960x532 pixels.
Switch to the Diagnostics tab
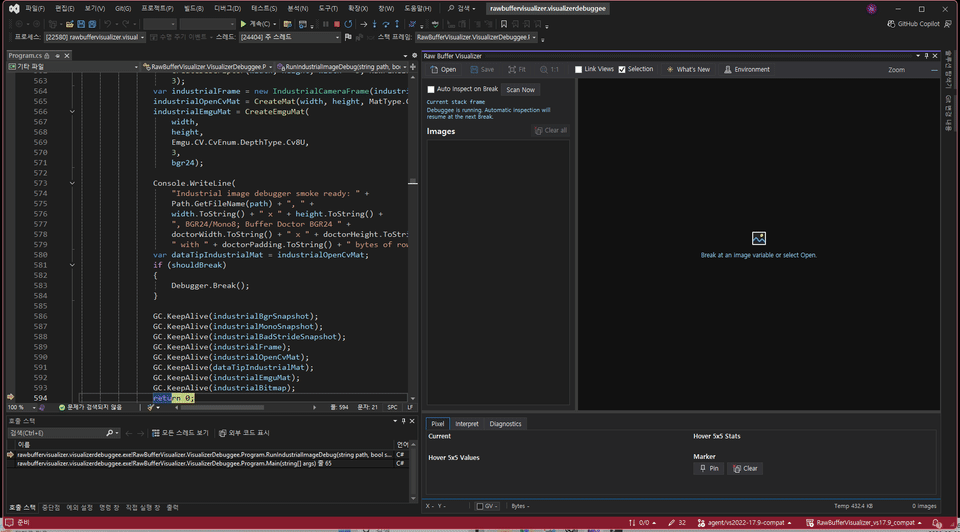pos(505,424)
